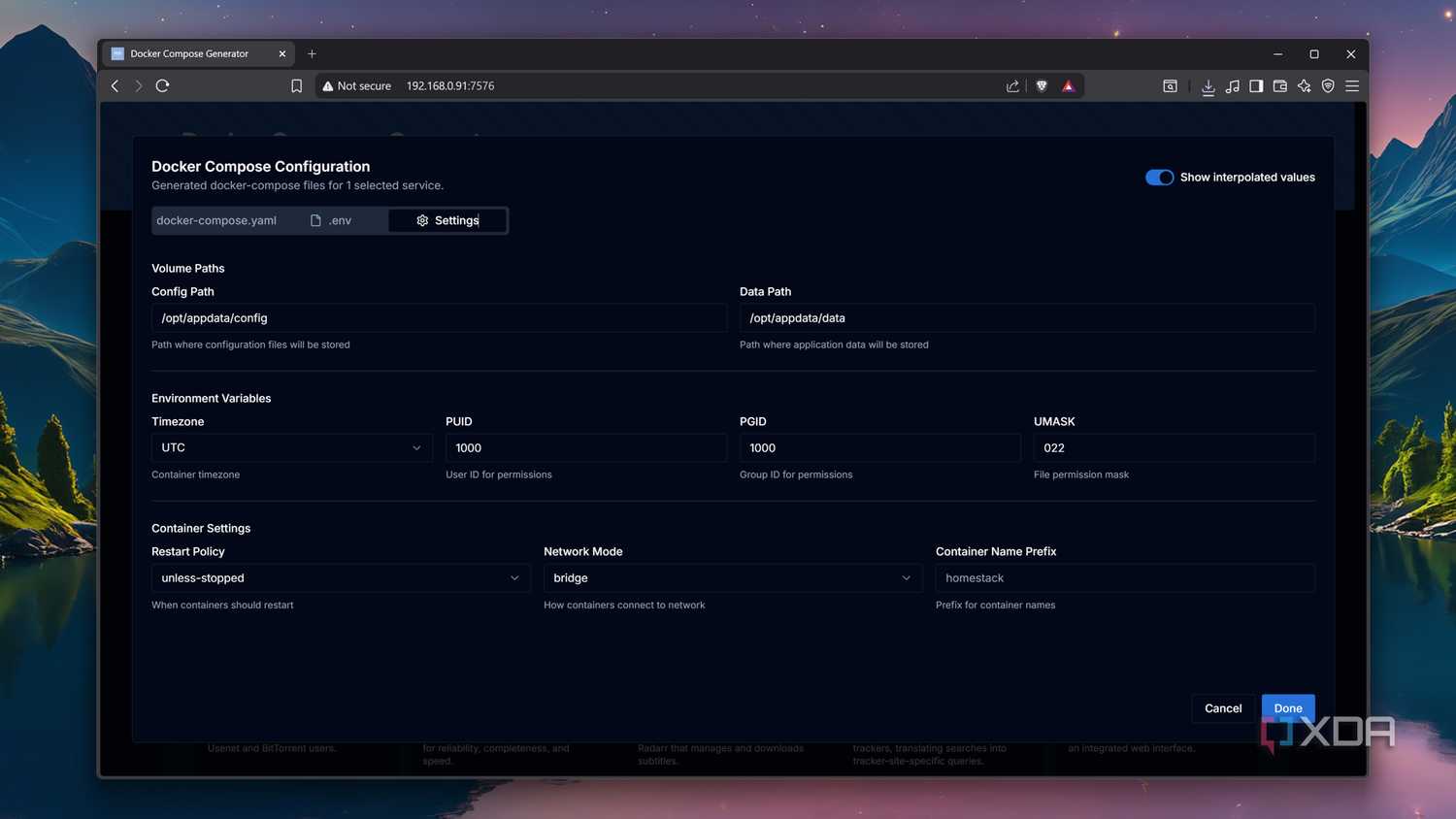The width and height of the screenshot is (1456, 819).
Task: Click the Docker Compose Generator tab favicon
Action: point(117,53)
